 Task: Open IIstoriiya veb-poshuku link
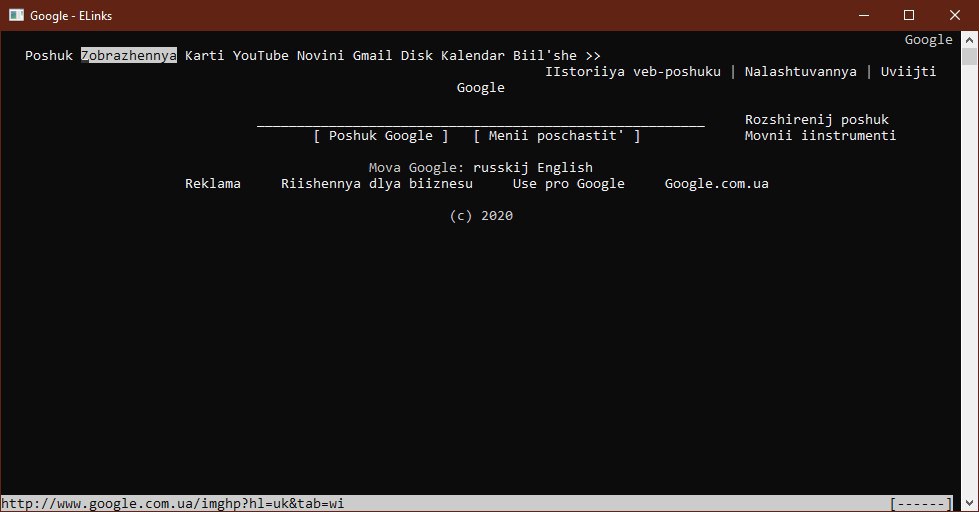click(633, 72)
